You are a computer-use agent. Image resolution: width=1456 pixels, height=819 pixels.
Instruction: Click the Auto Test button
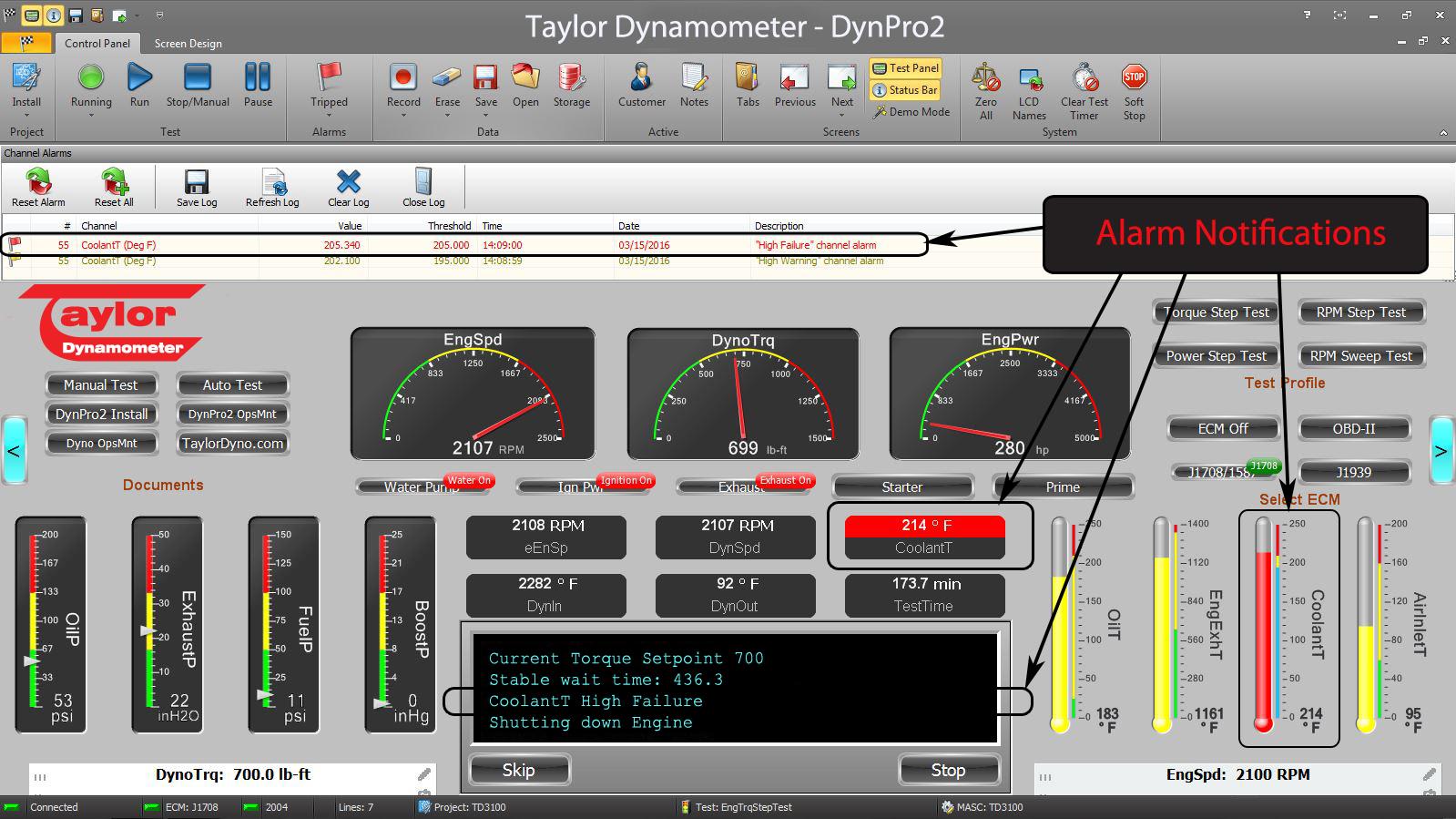tap(232, 384)
